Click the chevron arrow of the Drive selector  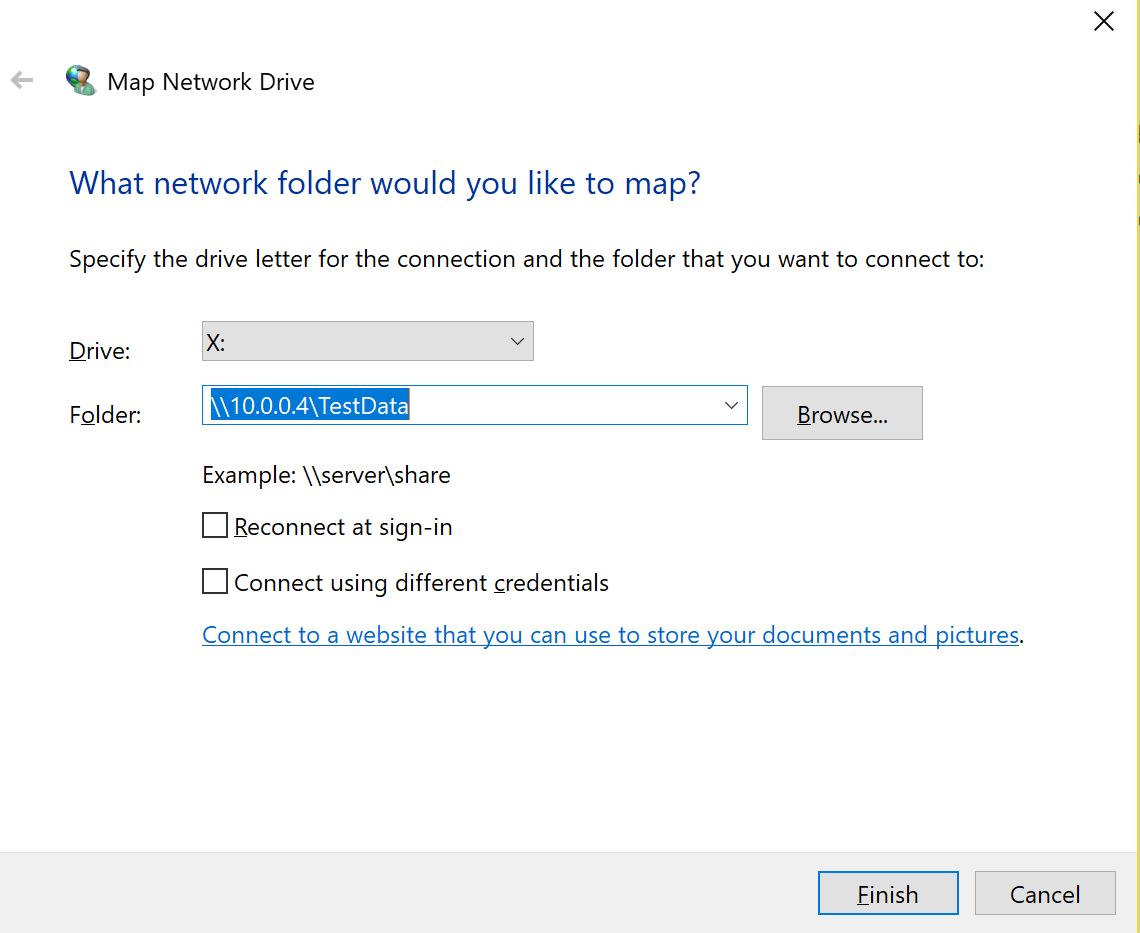coord(517,341)
